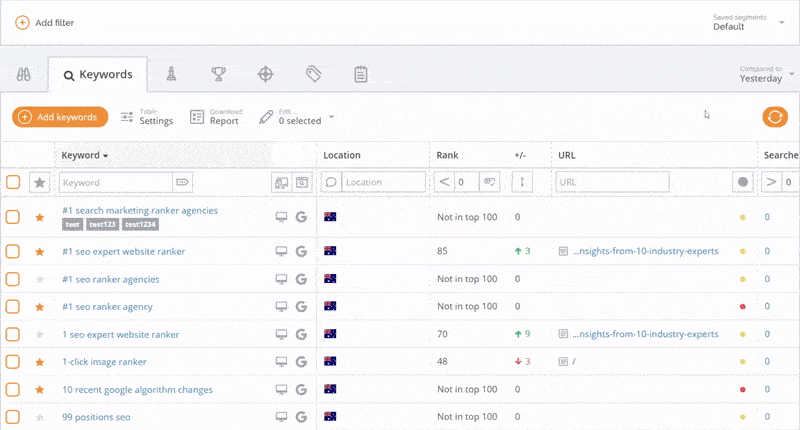Screen dimensions: 800x430
Task: Click the starred filter button in filter row
Action: pos(39,182)
